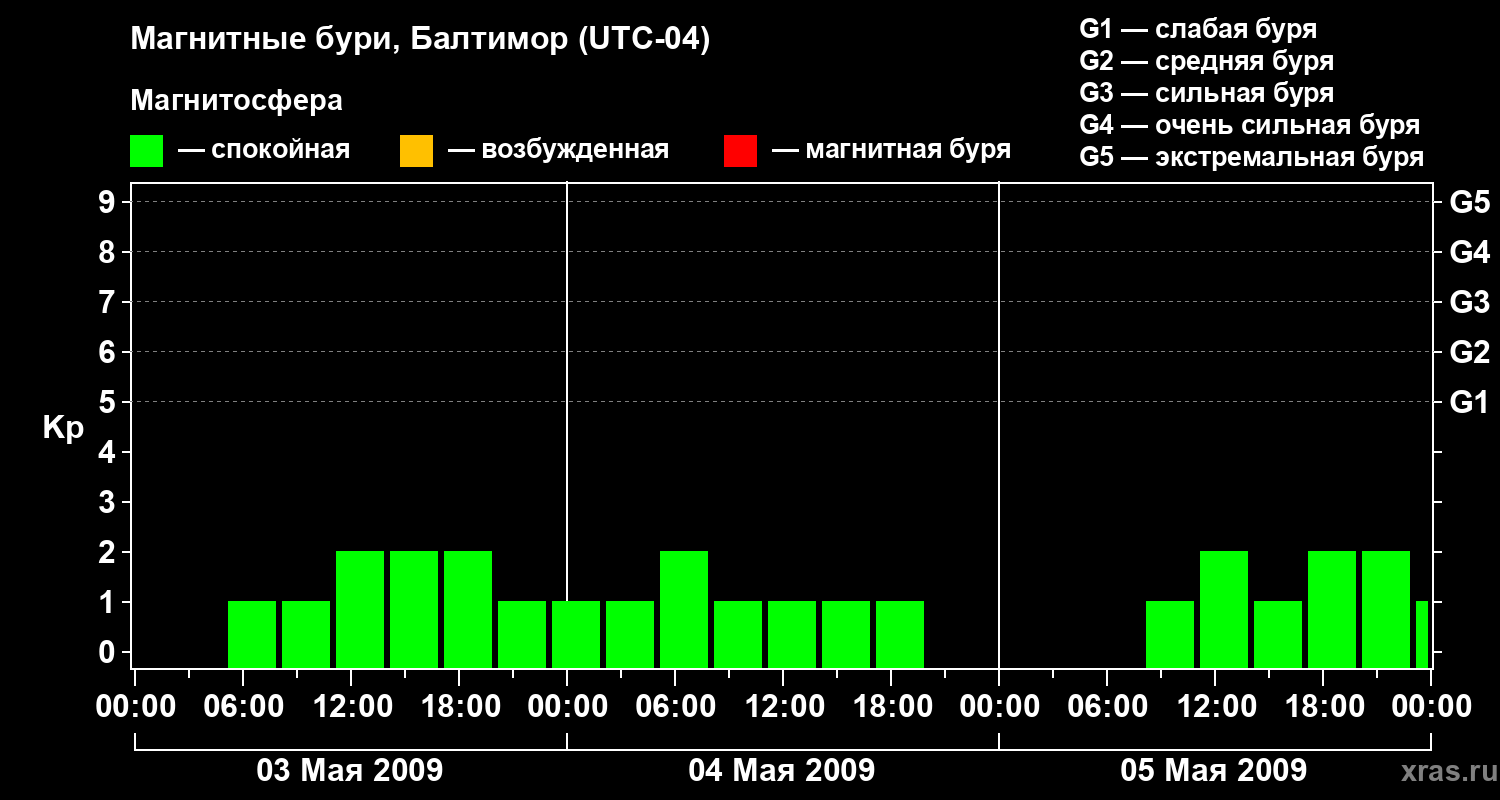The width and height of the screenshot is (1500, 800).
Task: Click the green 'спокойная' legend swatch
Action: (x=146, y=151)
